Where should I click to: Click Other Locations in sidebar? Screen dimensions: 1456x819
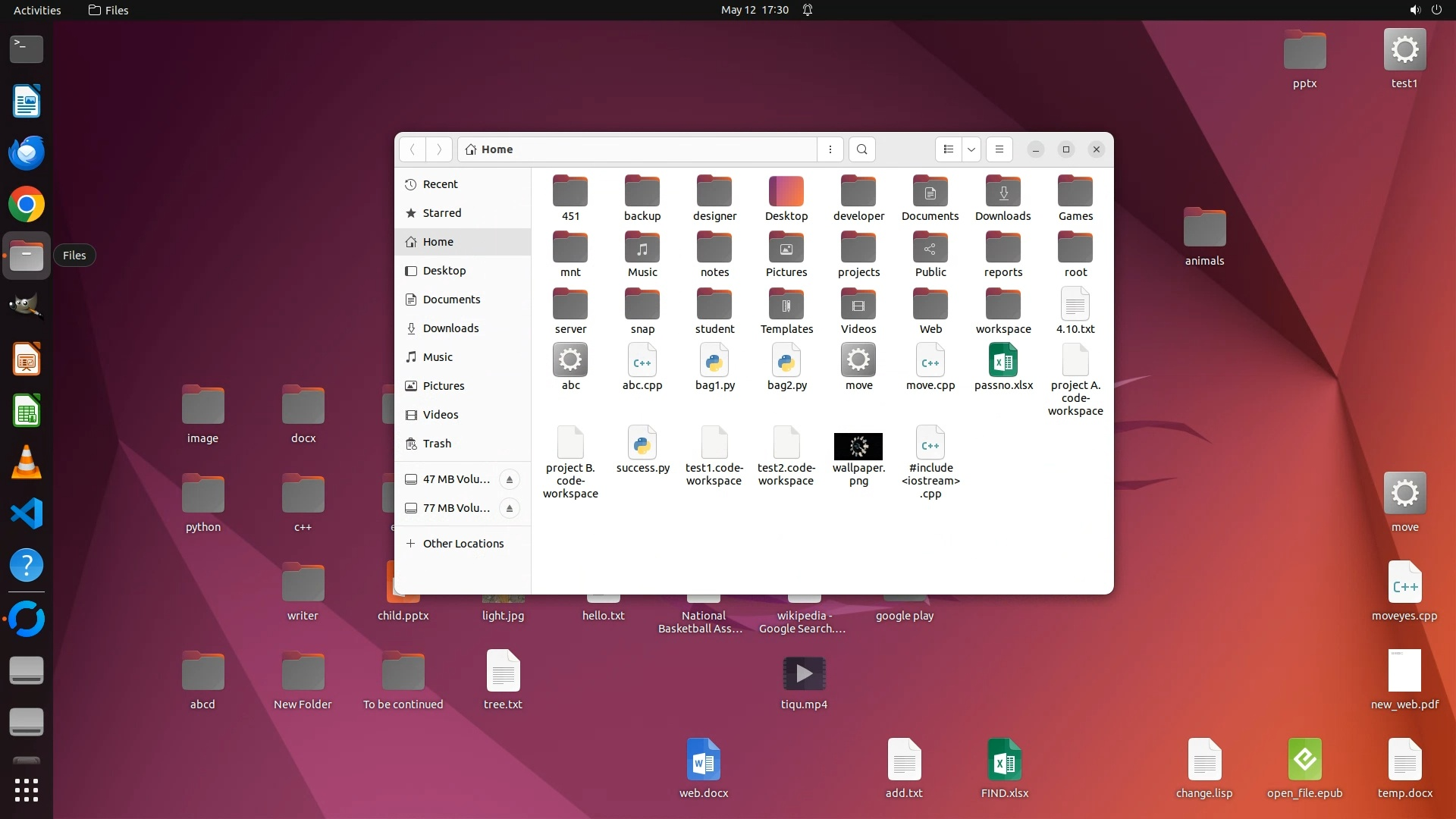click(x=463, y=544)
